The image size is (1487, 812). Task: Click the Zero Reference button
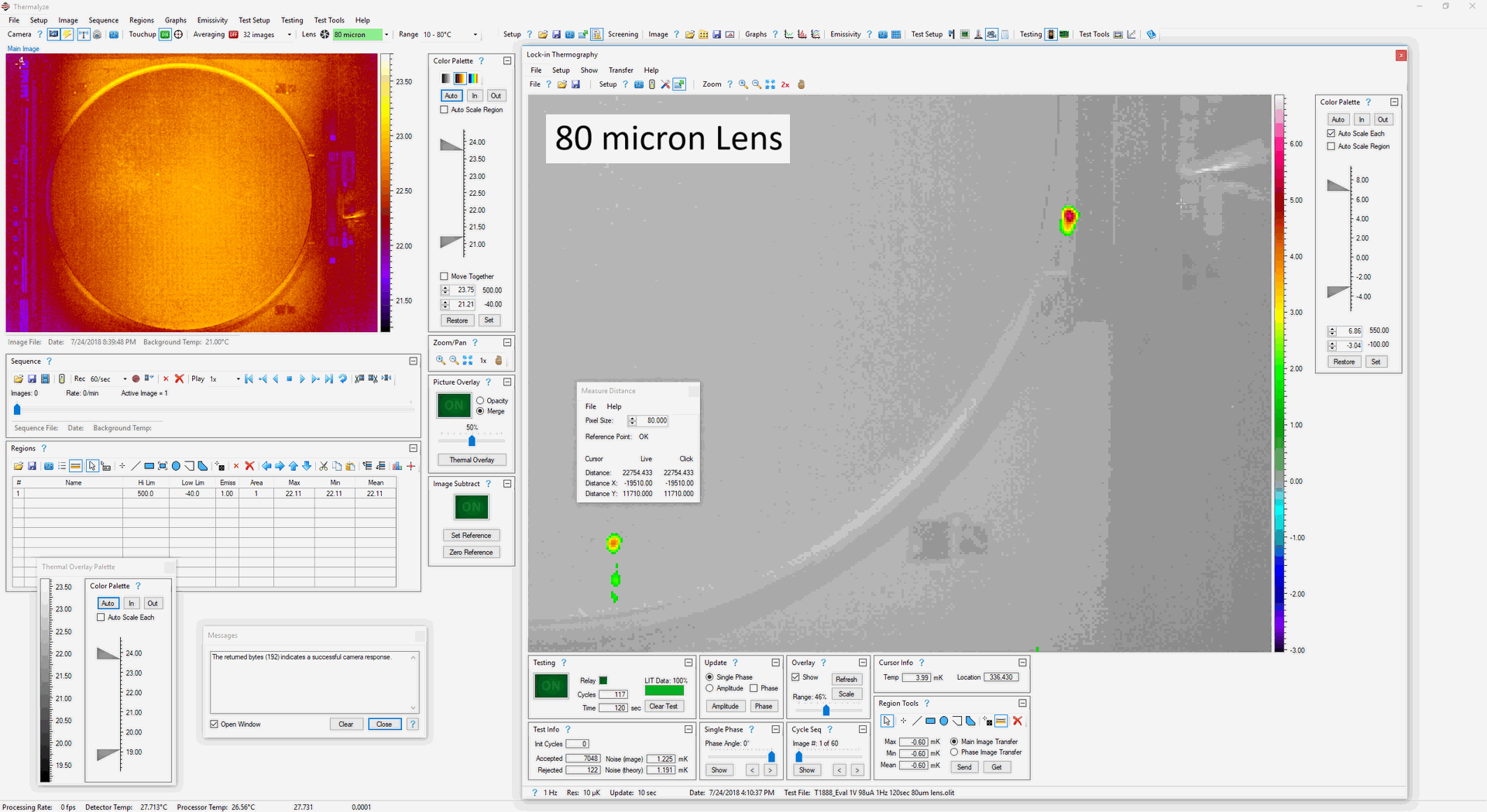click(471, 553)
